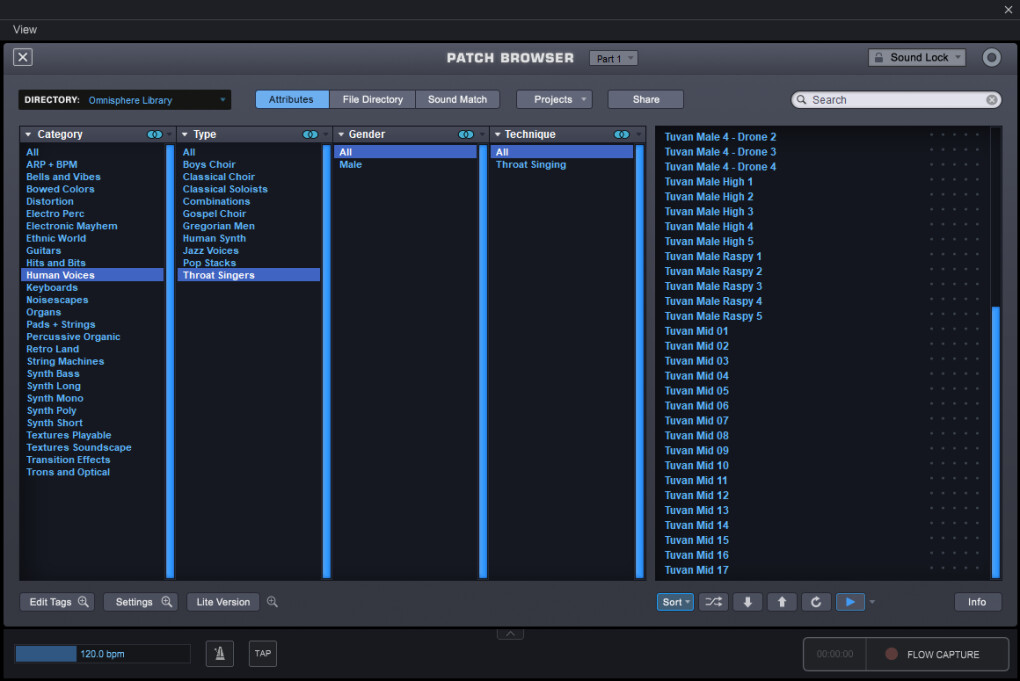
Task: Toggle the link icon in the Category header
Action: [x=155, y=134]
